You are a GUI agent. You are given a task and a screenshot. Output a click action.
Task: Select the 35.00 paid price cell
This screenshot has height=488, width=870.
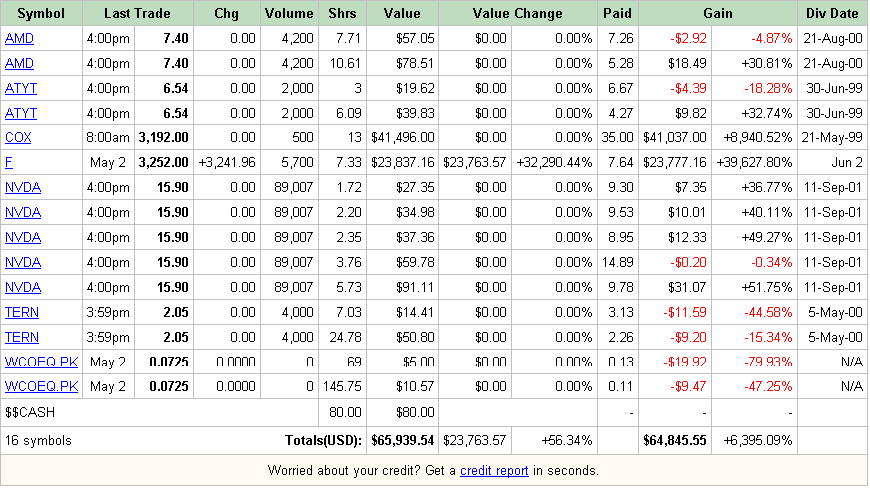(617, 137)
